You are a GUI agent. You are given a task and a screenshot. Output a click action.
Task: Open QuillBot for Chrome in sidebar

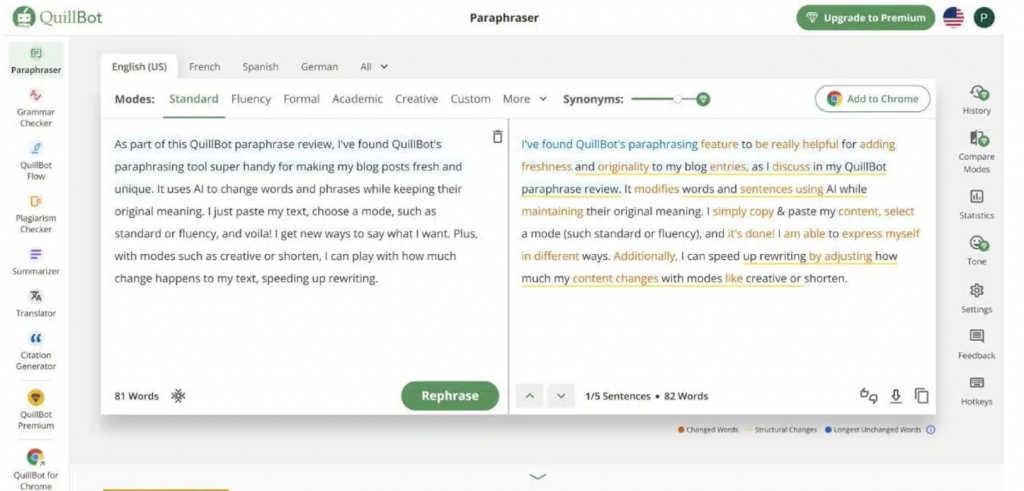[x=36, y=469]
